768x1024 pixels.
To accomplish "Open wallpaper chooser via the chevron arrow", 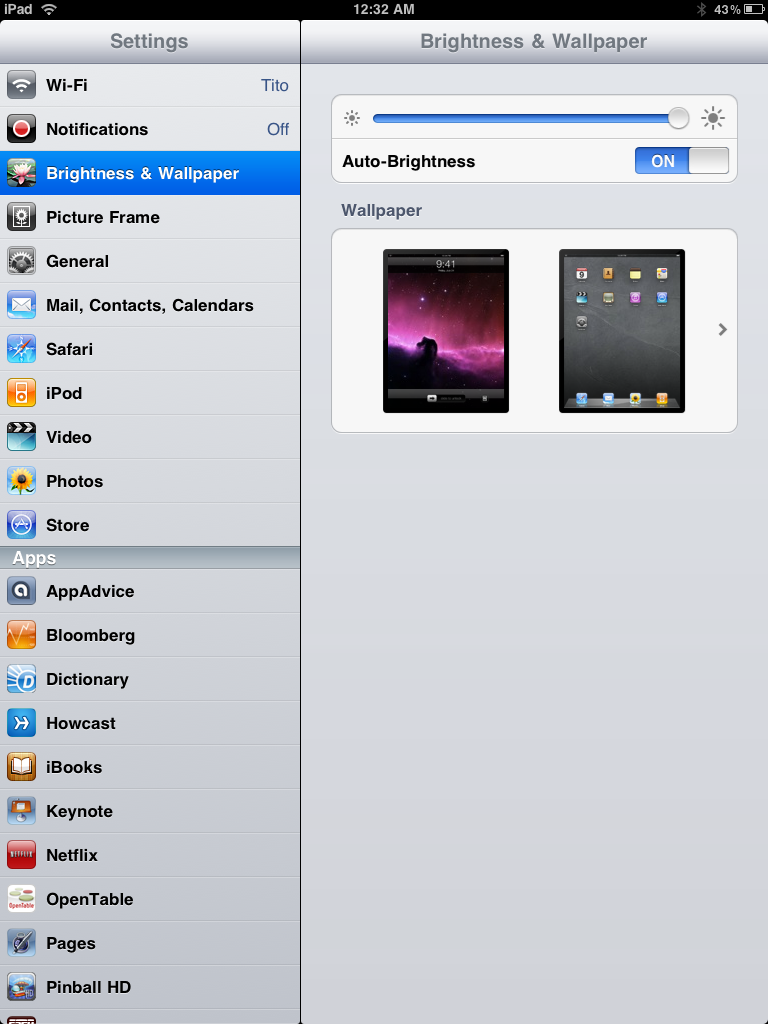I will click(x=722, y=330).
